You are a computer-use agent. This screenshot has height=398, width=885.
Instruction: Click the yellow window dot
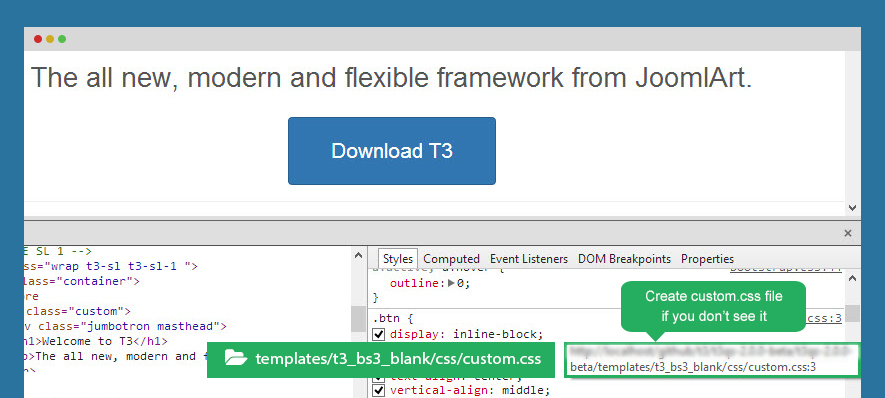pos(50,39)
